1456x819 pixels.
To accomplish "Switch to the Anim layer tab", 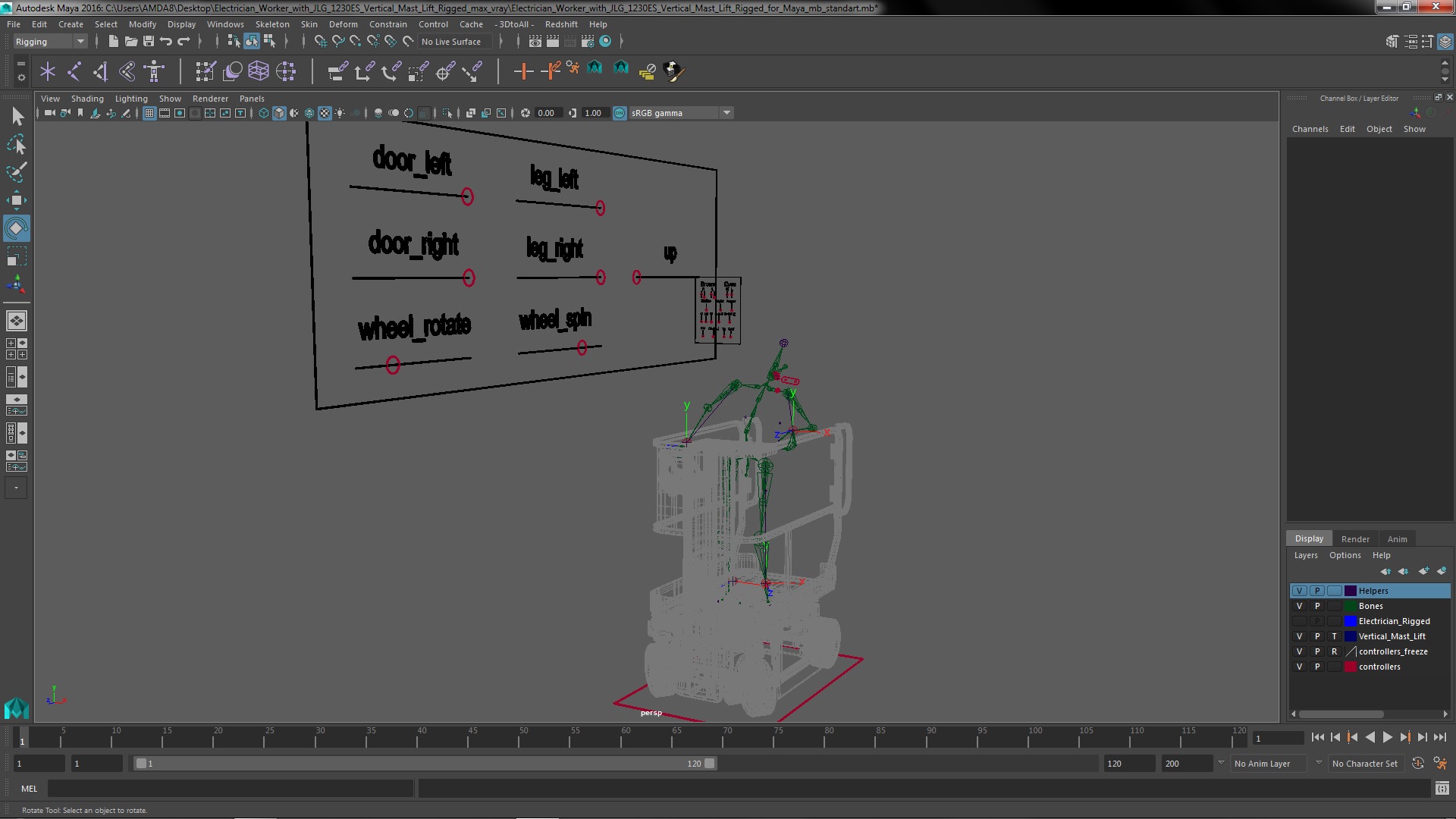I will tap(1397, 539).
